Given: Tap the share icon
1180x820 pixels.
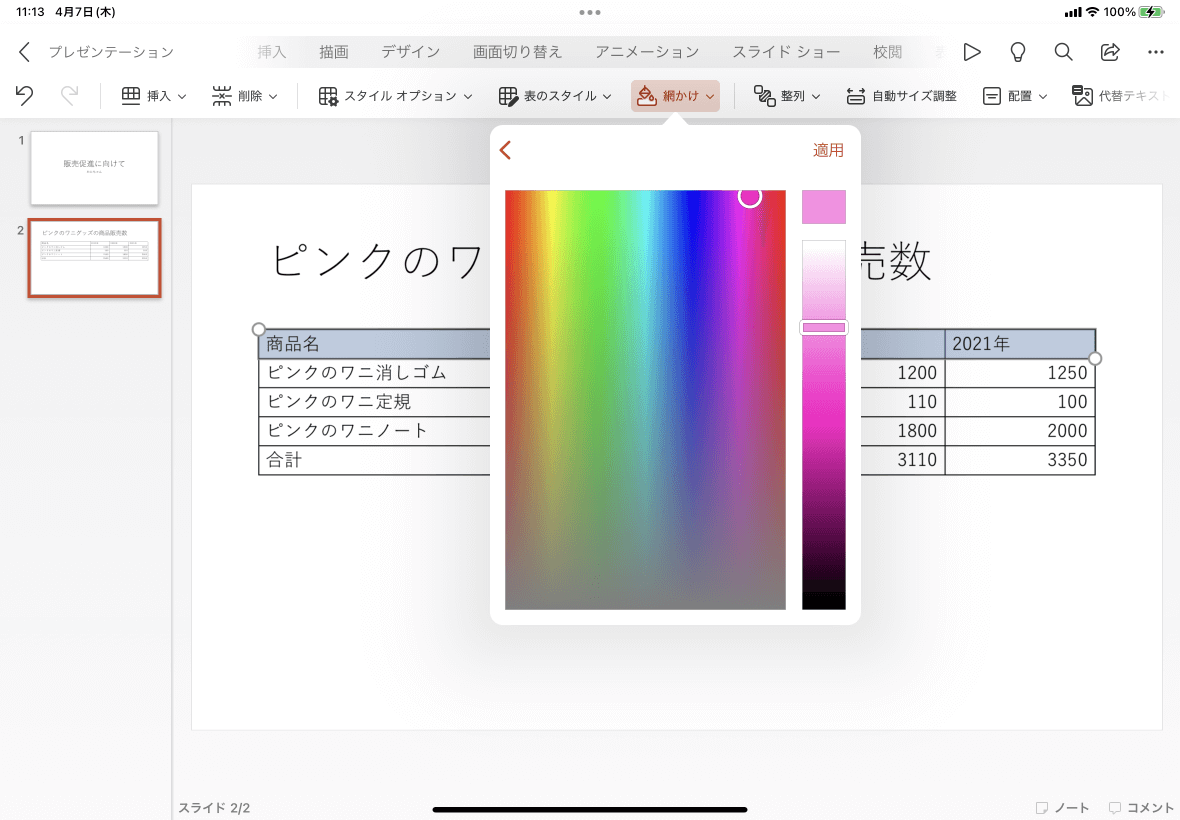Looking at the screenshot, I should [x=1110, y=52].
